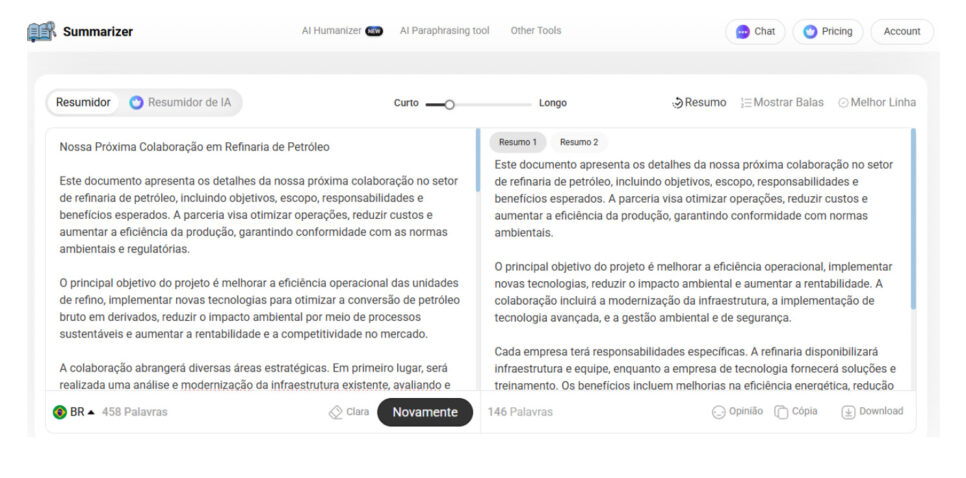The width and height of the screenshot is (966, 478).
Task: Select the Resumo 1 tab
Action: pyautogui.click(x=518, y=142)
